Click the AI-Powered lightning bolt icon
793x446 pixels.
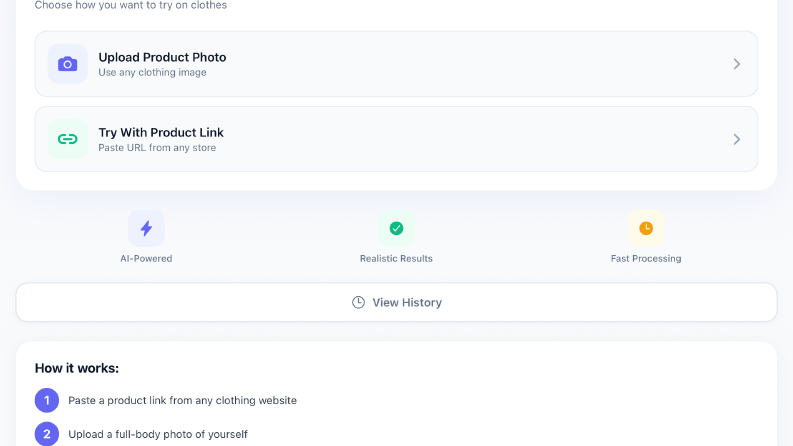[x=146, y=228]
